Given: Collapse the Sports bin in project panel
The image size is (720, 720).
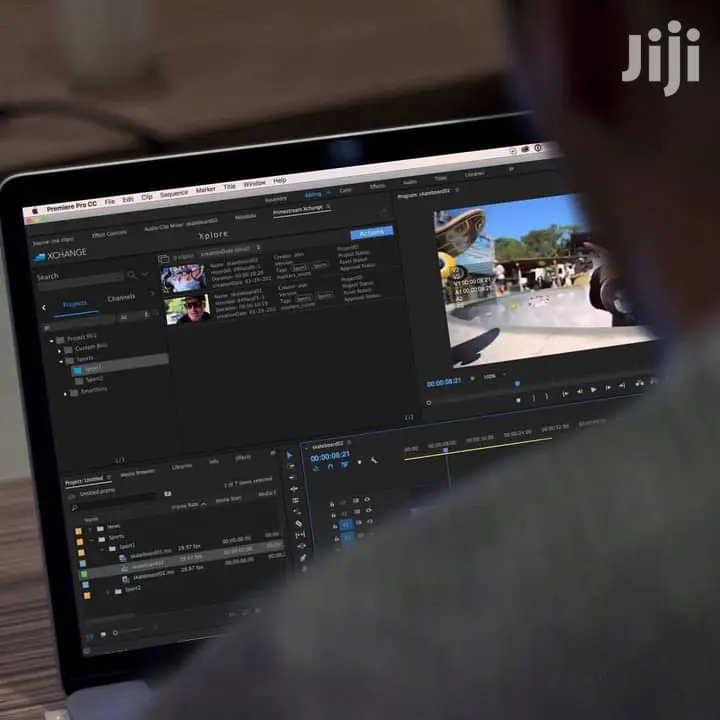Looking at the screenshot, I should coord(93,540).
